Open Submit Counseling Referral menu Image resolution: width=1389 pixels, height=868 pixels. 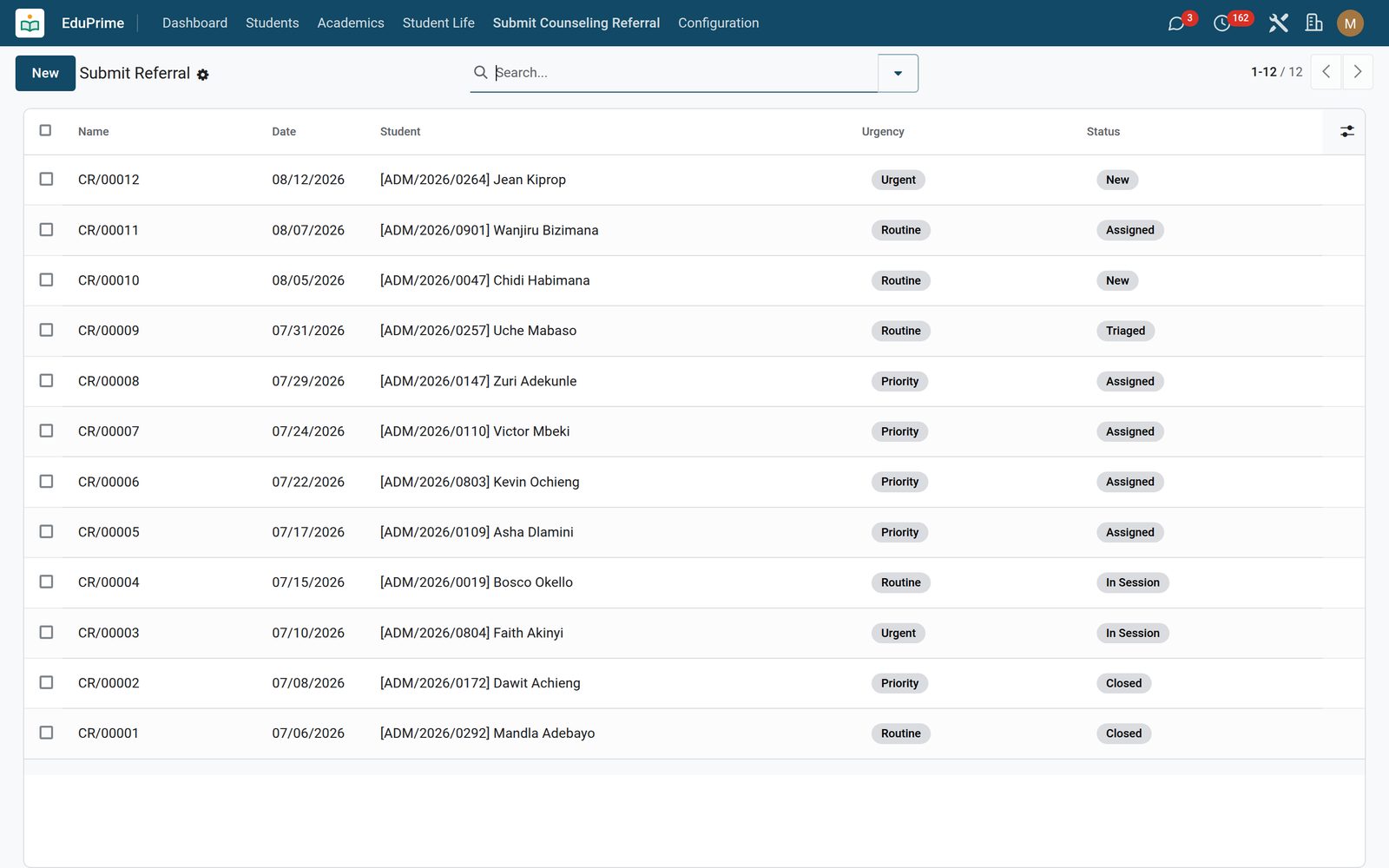coord(576,23)
